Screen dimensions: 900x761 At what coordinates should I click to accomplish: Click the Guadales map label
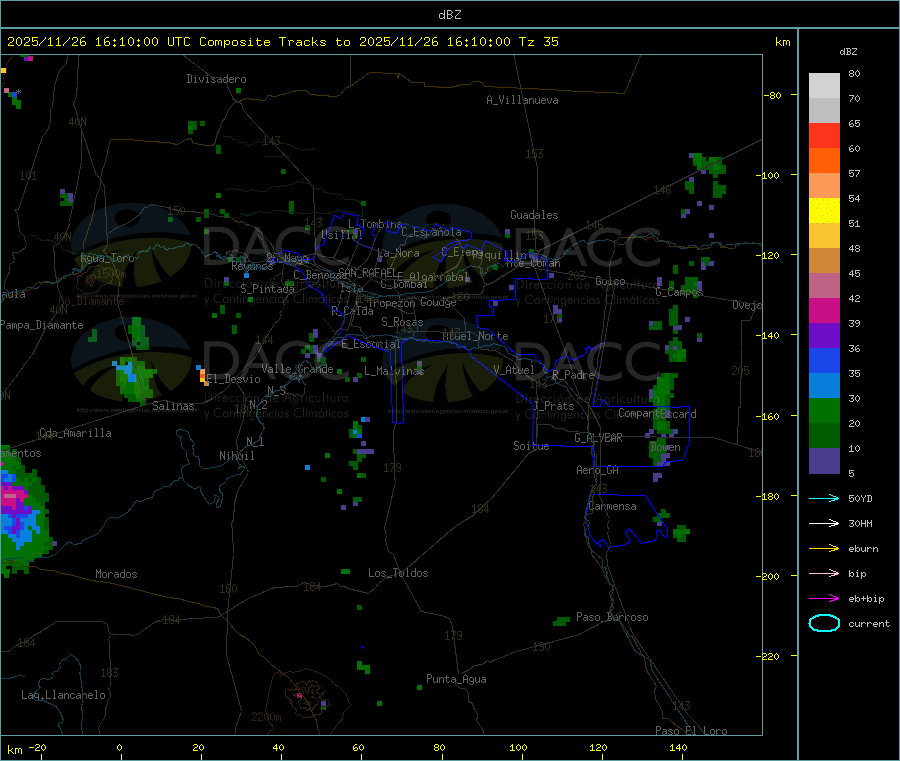534,215
